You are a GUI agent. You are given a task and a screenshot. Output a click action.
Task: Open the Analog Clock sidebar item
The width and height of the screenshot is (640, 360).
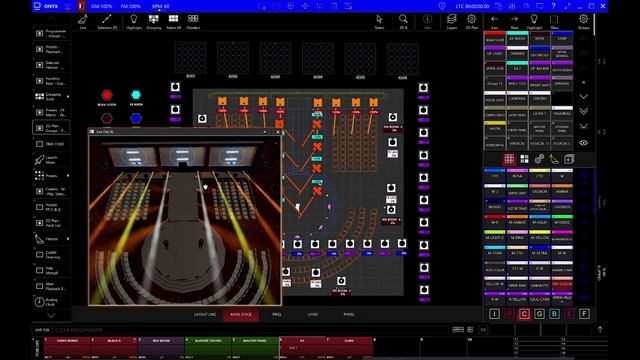[x=51, y=302]
